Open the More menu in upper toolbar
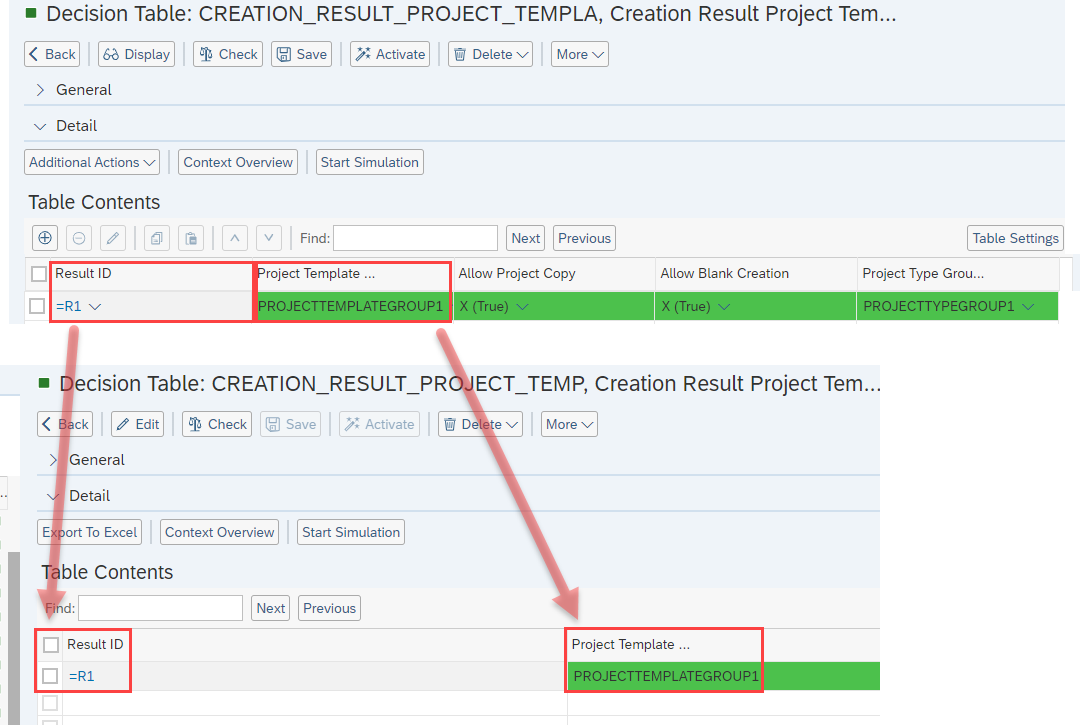The width and height of the screenshot is (1080, 725). click(x=580, y=54)
